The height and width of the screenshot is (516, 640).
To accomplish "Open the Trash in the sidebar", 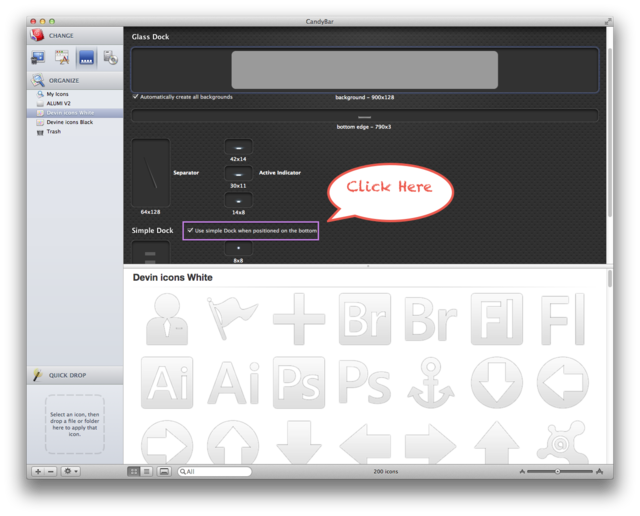I will tap(75, 131).
